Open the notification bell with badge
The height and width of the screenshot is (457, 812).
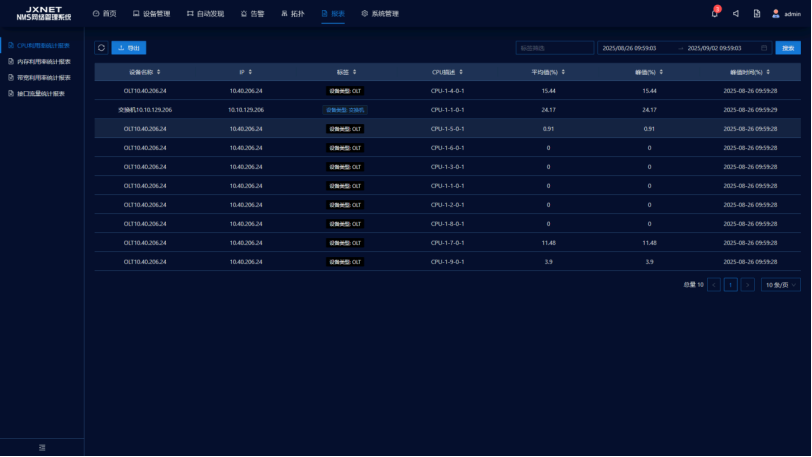pos(715,13)
